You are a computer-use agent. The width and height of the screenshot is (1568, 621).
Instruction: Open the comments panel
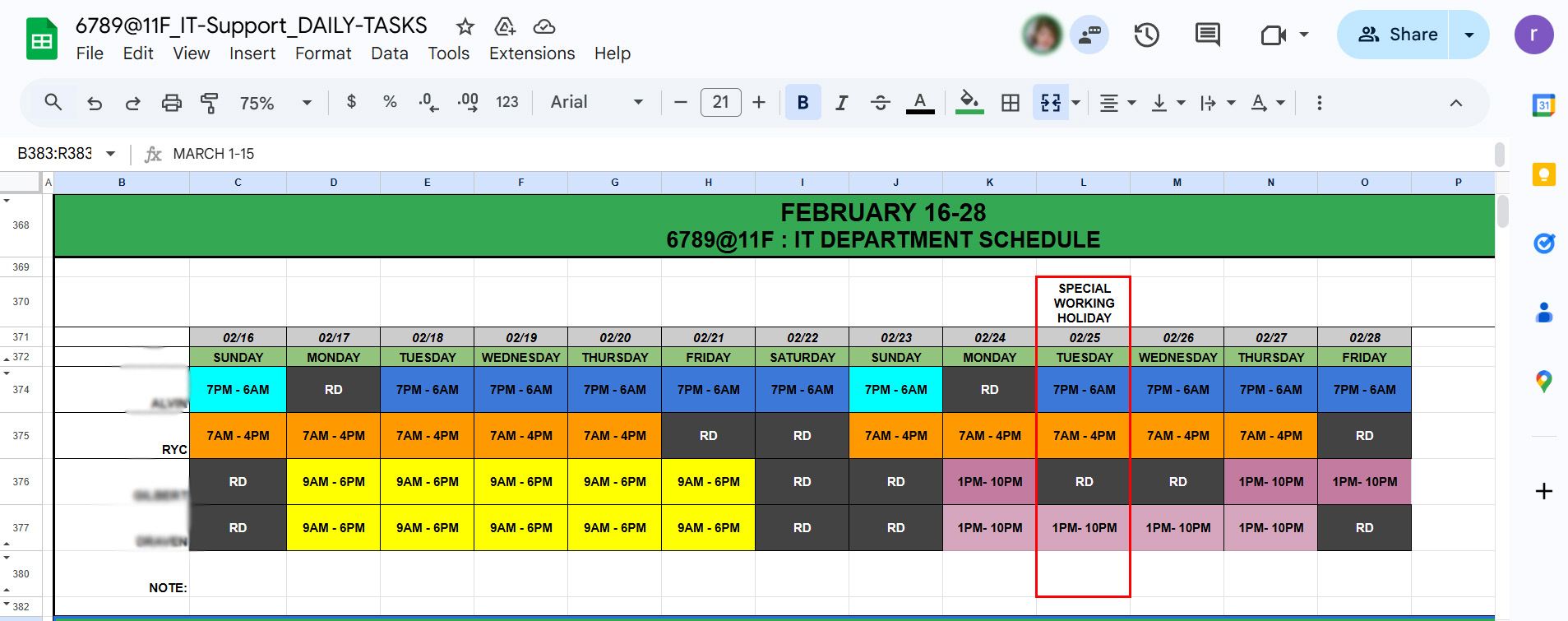point(1207,35)
